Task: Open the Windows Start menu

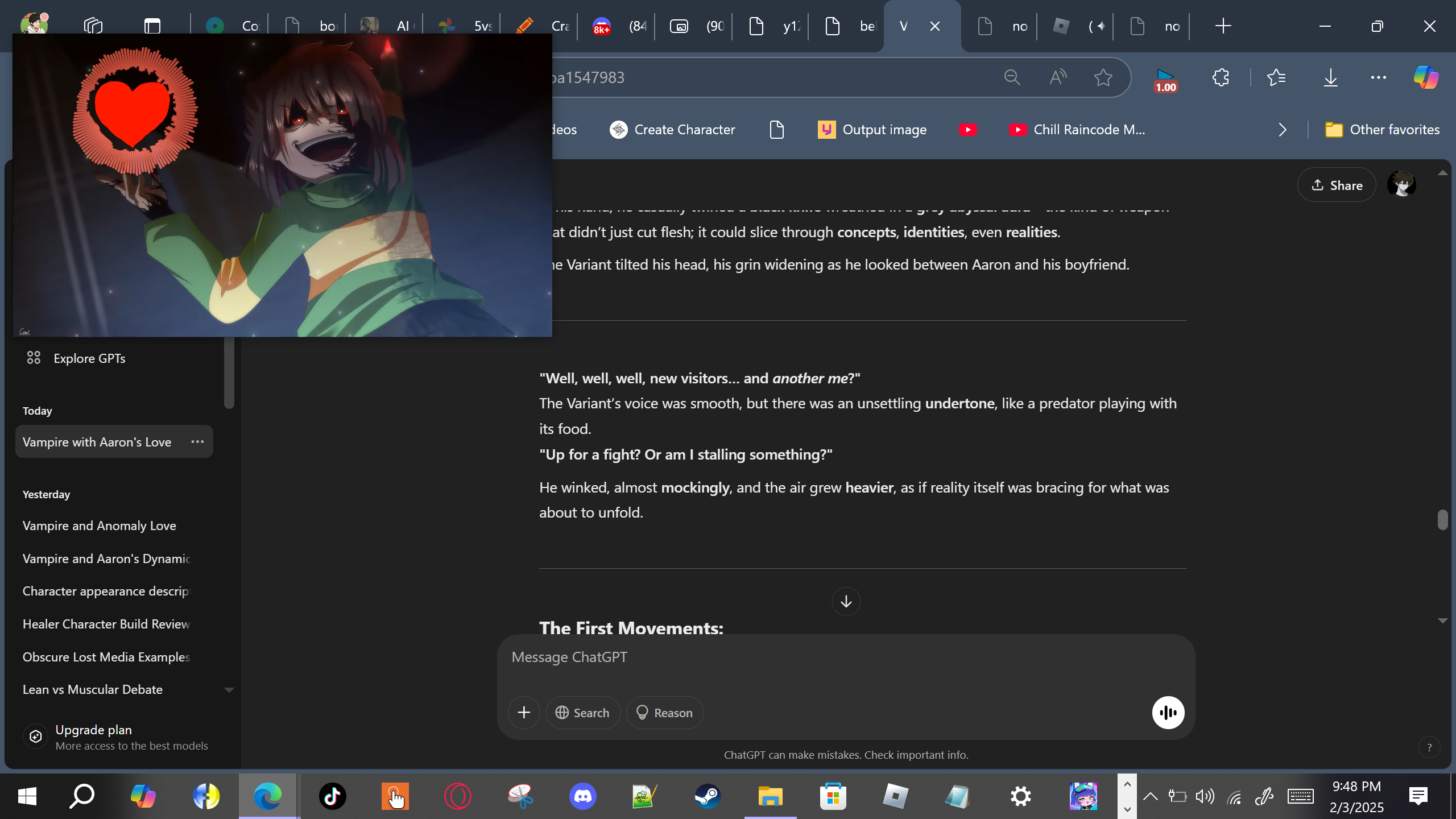Action: [27, 796]
